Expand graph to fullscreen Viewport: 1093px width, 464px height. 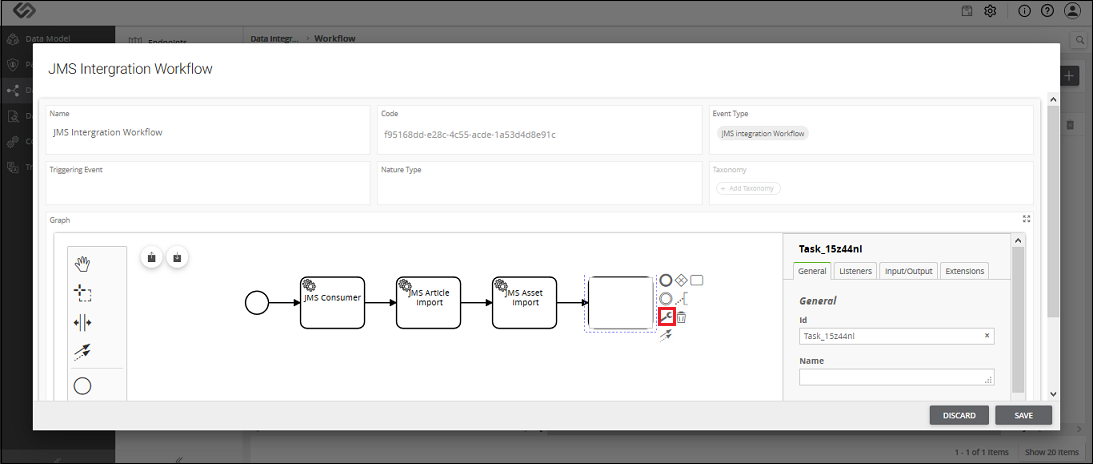1026,219
